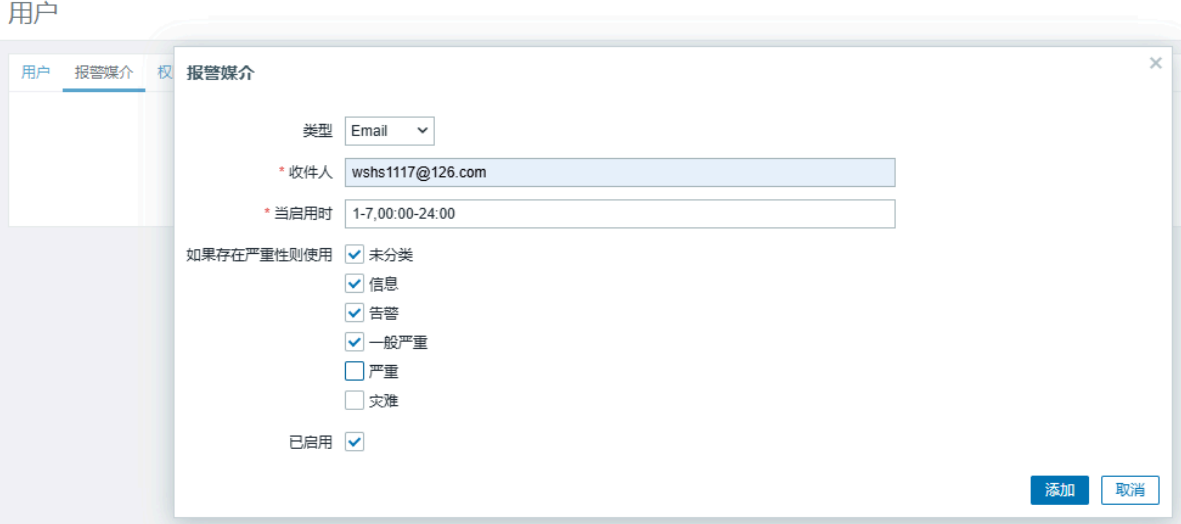
Task: Click the 如果存在严重性则使用 label
Action: (259, 255)
